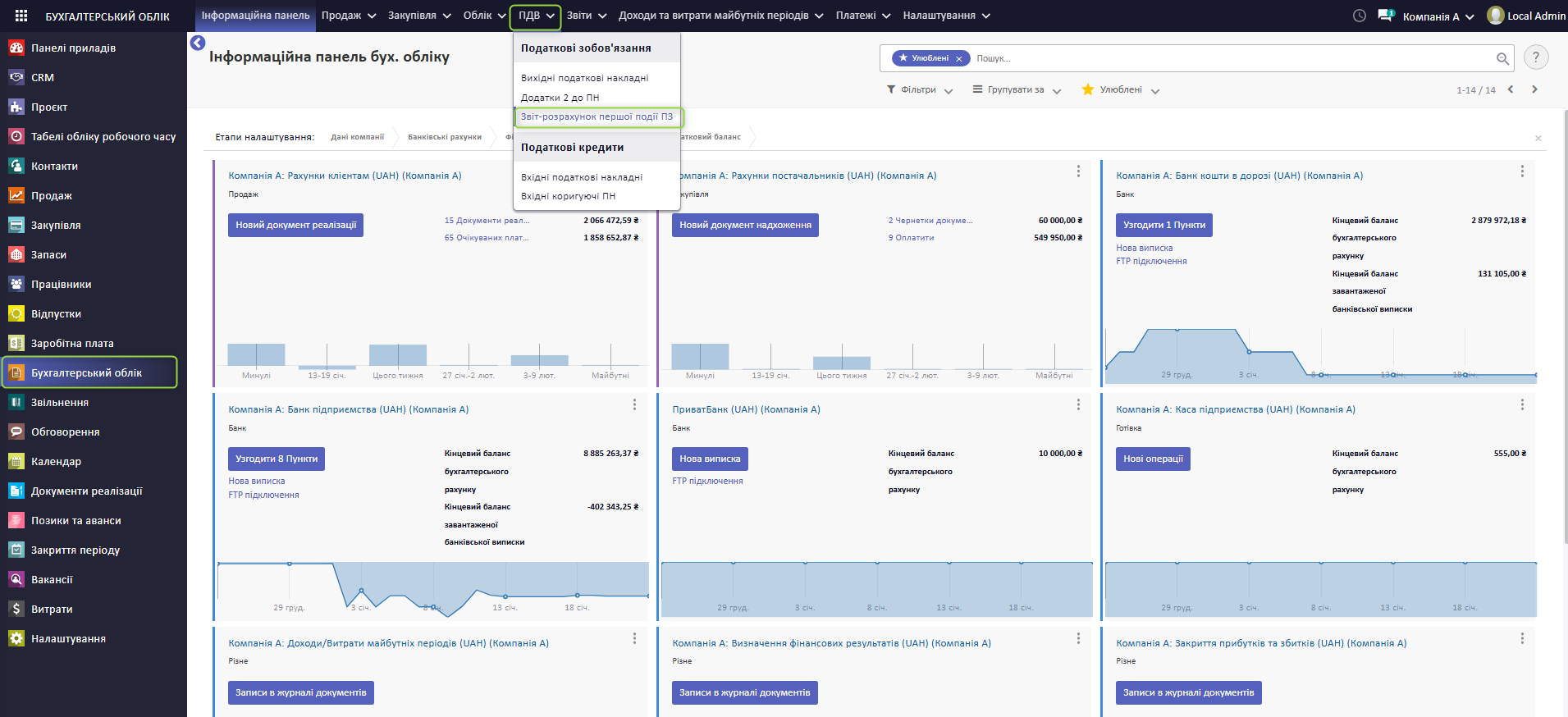Open Панелі приладів app in sidebar
The height and width of the screenshot is (717, 1568).
click(74, 48)
